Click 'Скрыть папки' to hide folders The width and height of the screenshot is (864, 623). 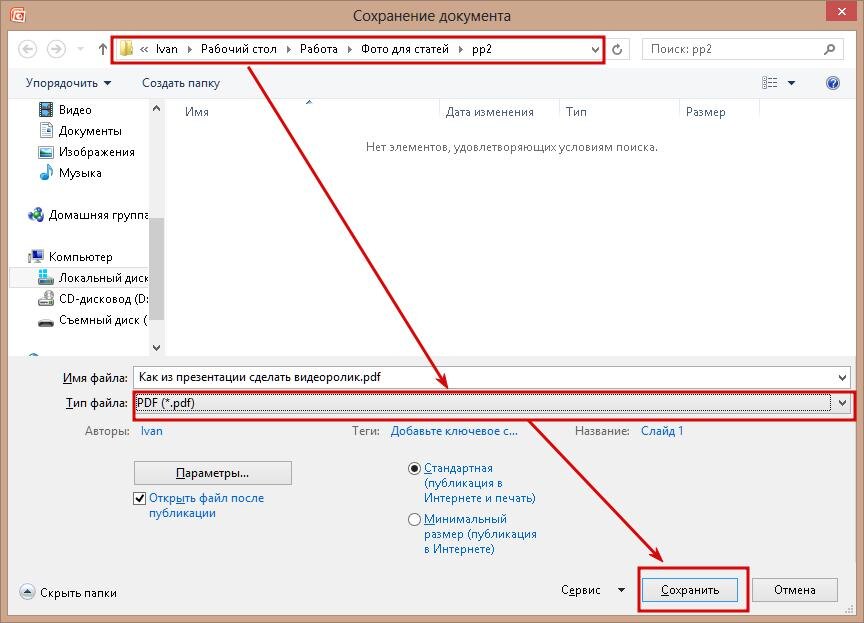pyautogui.click(x=68, y=593)
